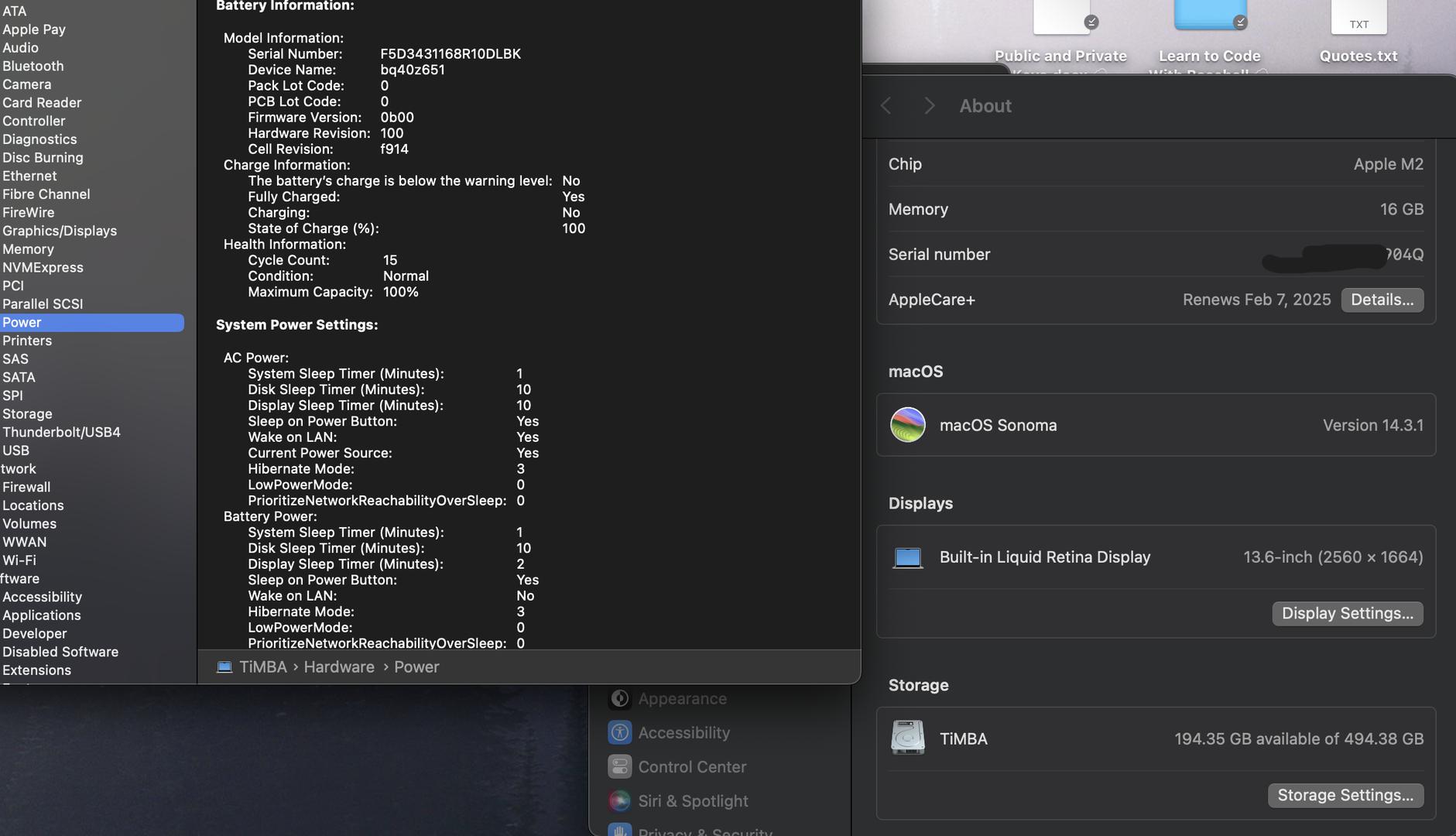The height and width of the screenshot is (836, 1456).
Task: Open the Appearance settings icon
Action: coord(619,699)
